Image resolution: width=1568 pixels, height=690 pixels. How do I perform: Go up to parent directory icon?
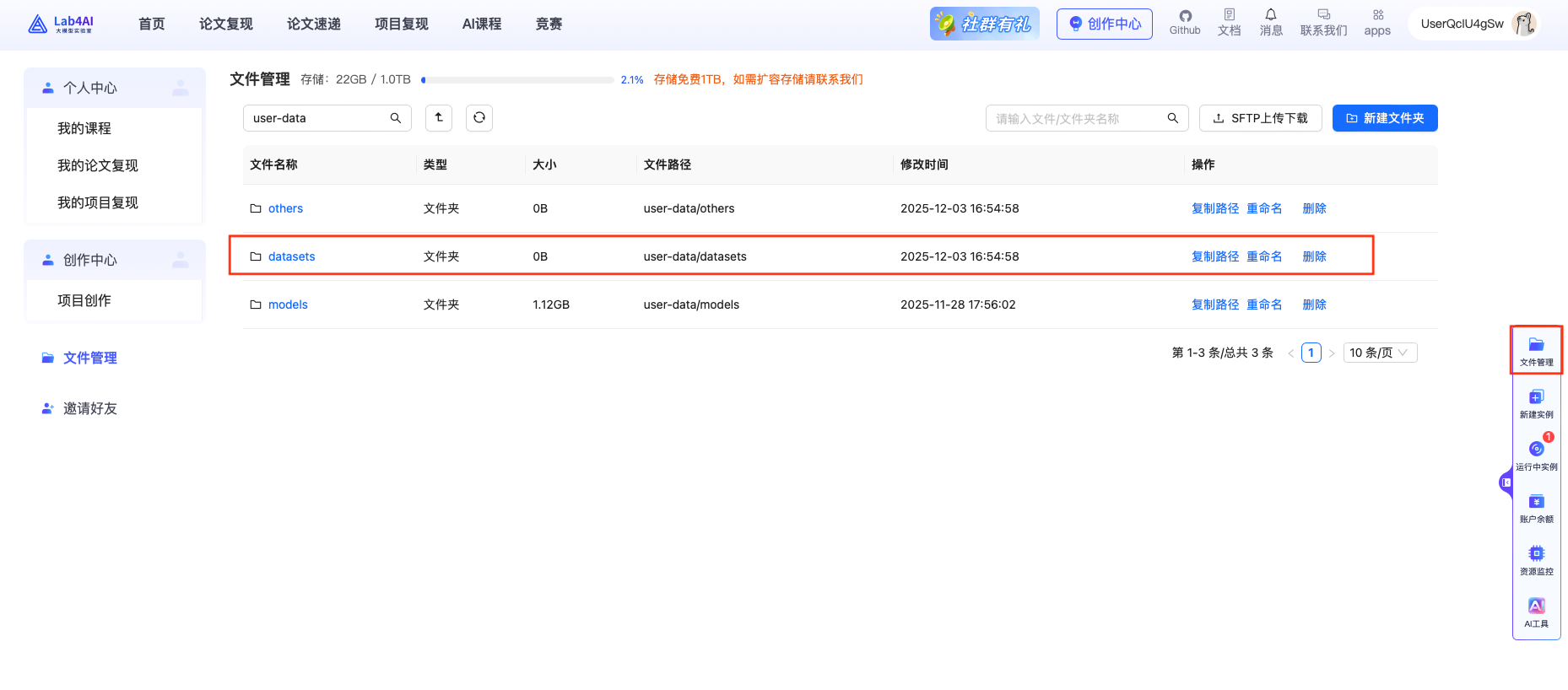click(x=439, y=118)
